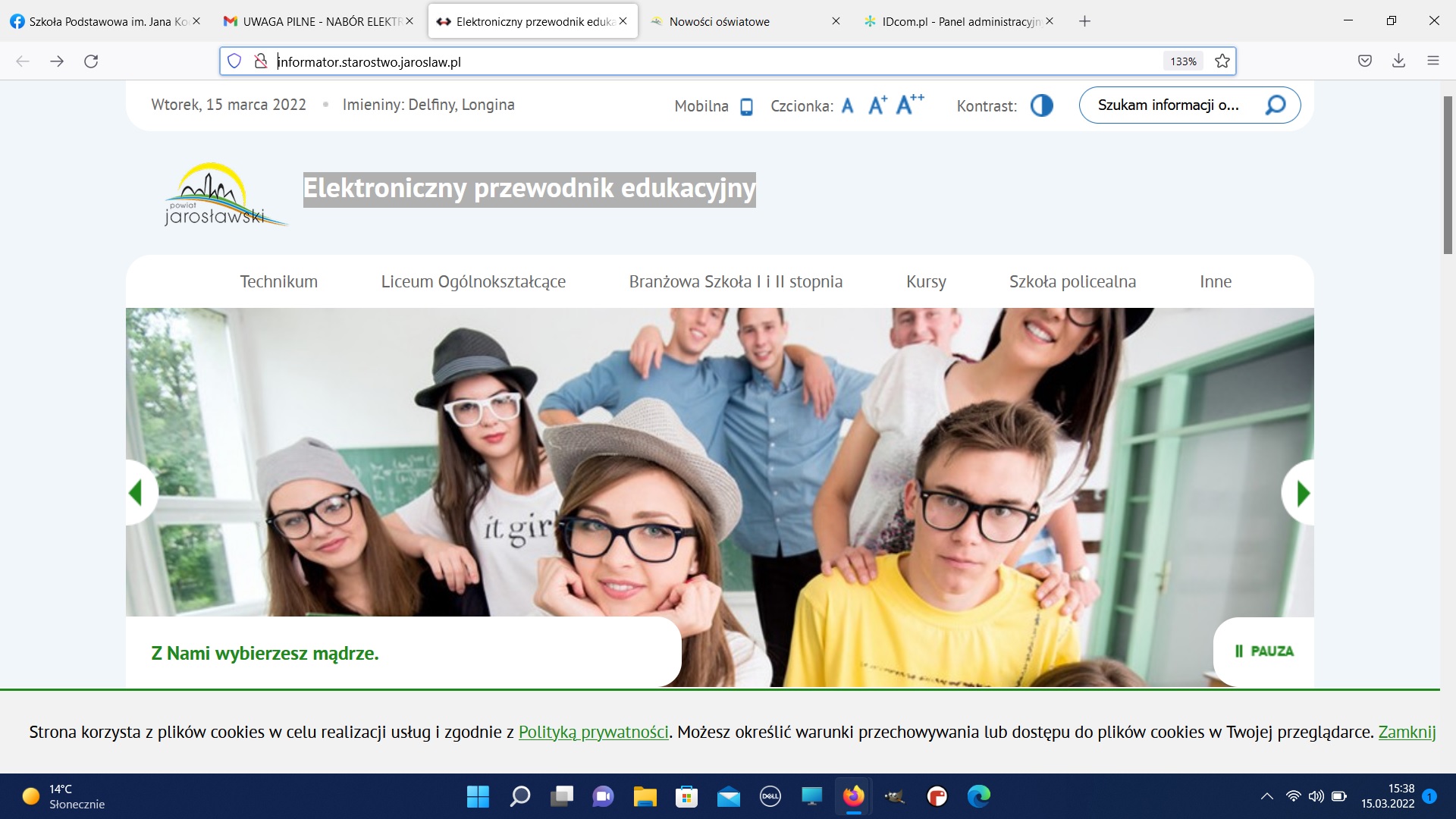Adjust the 133% zoom level indicator

coord(1182,61)
